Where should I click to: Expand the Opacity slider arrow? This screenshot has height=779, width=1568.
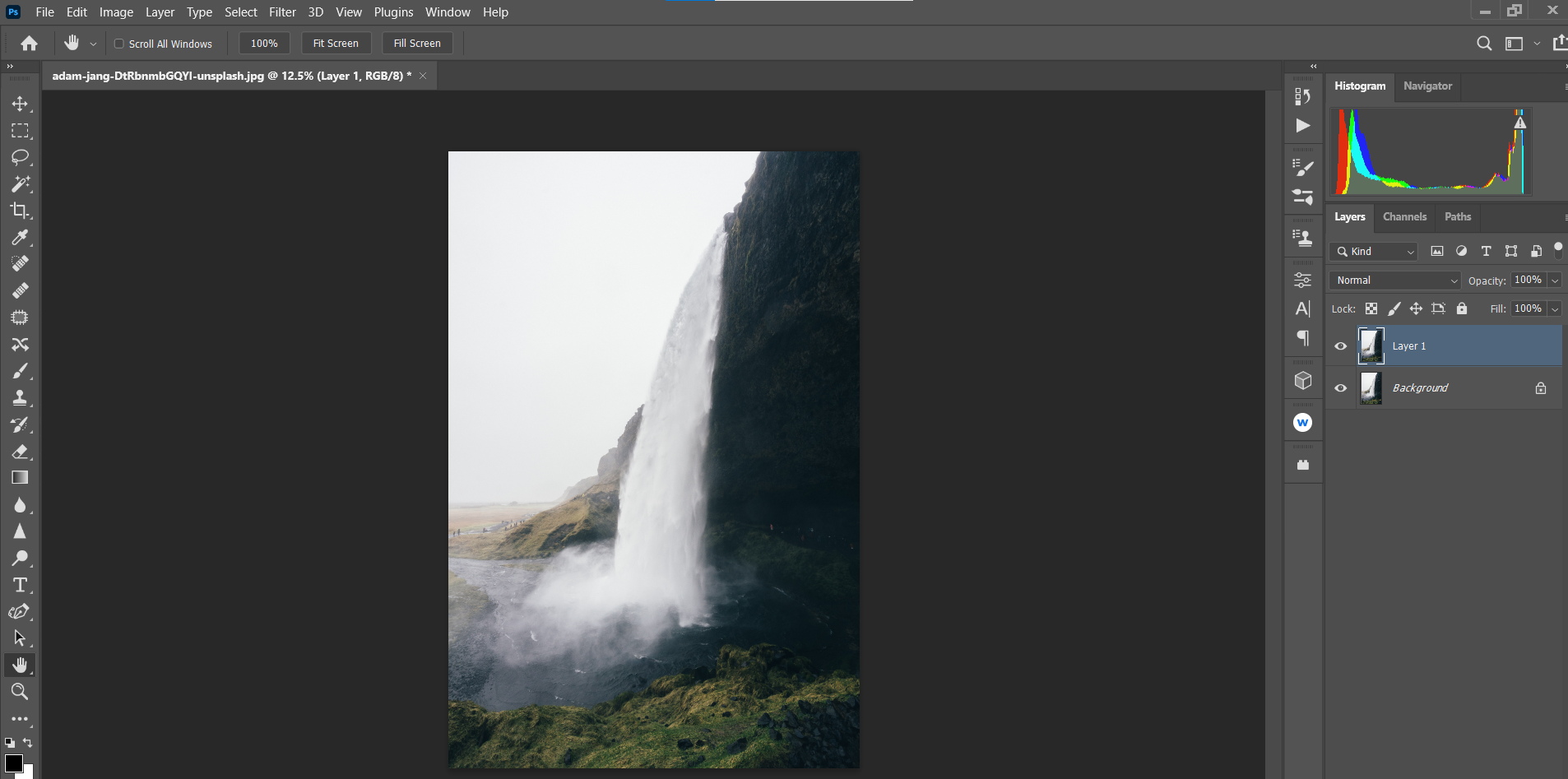[1555, 281]
